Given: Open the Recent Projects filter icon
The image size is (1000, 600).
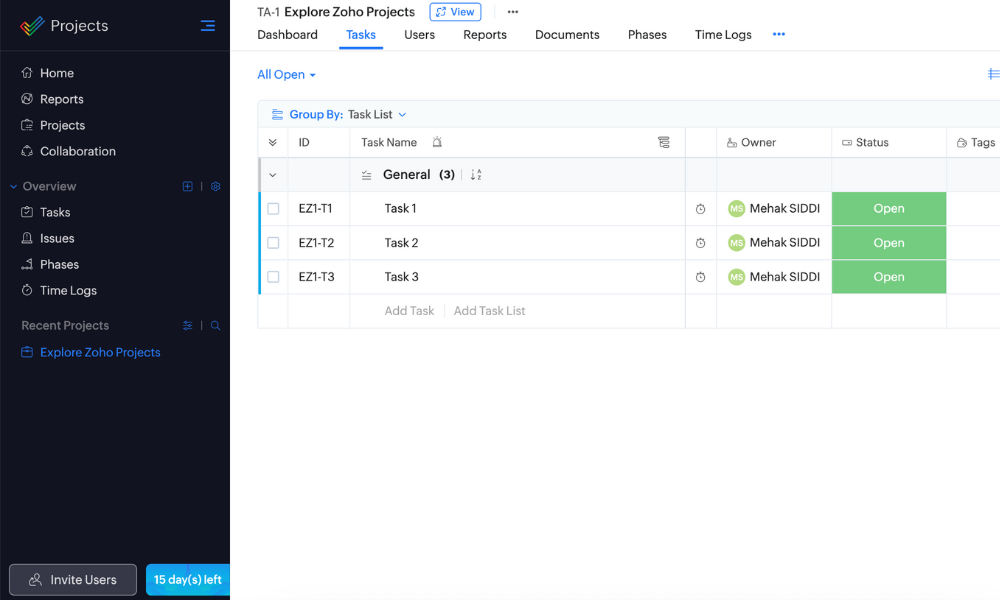Looking at the screenshot, I should coord(187,326).
